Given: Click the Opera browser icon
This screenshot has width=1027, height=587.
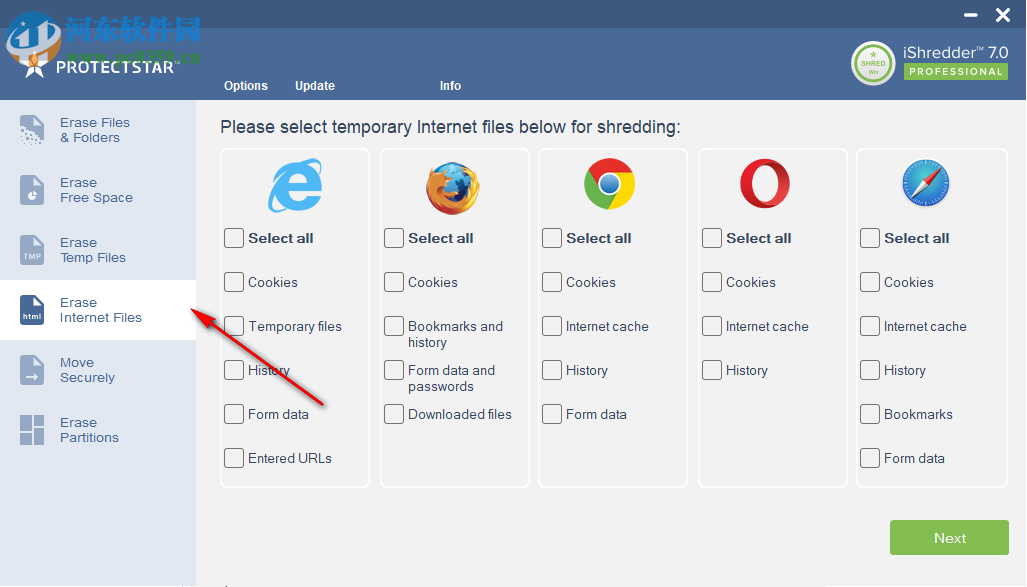Looking at the screenshot, I should coord(765,185).
